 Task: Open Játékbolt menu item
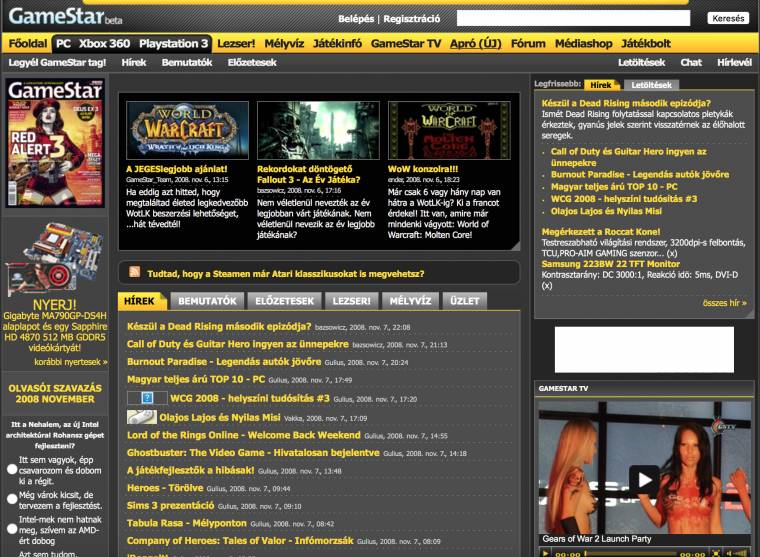(x=646, y=44)
